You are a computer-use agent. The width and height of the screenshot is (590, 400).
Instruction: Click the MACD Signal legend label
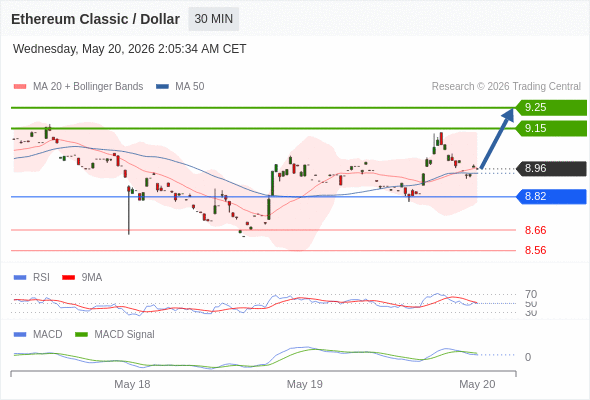[125, 335]
